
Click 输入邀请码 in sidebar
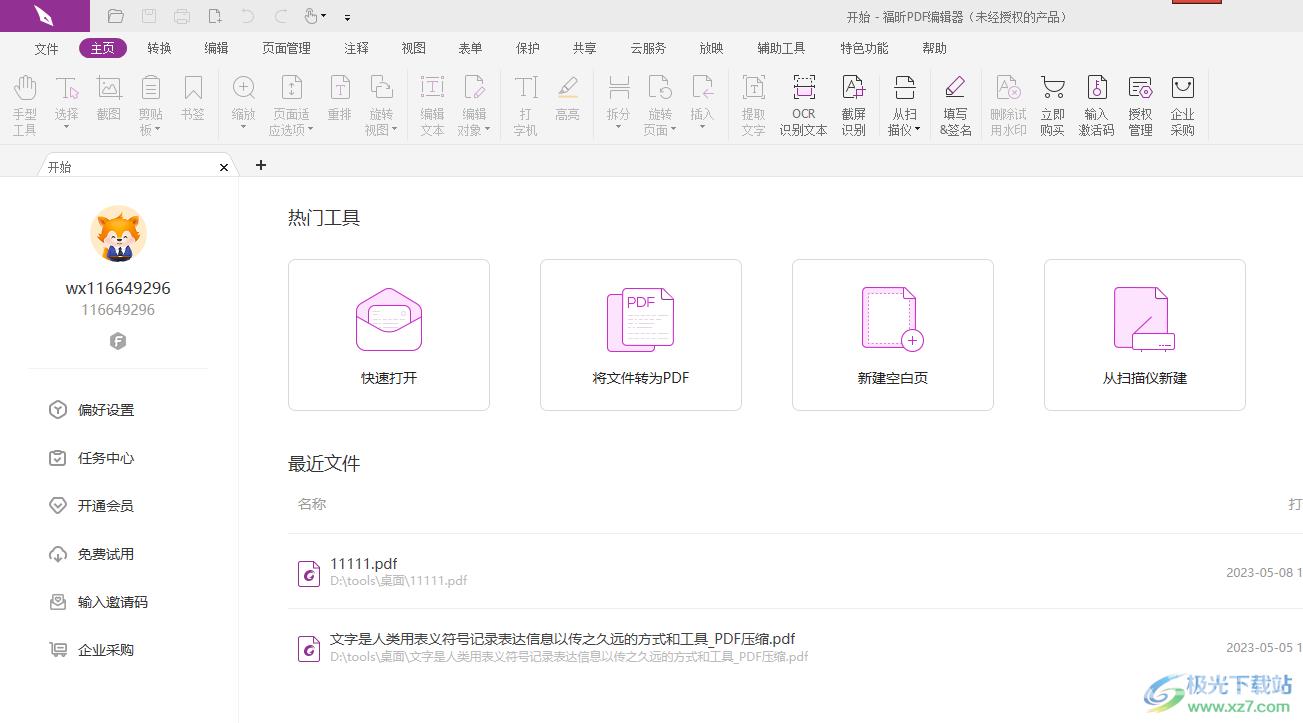[99, 602]
